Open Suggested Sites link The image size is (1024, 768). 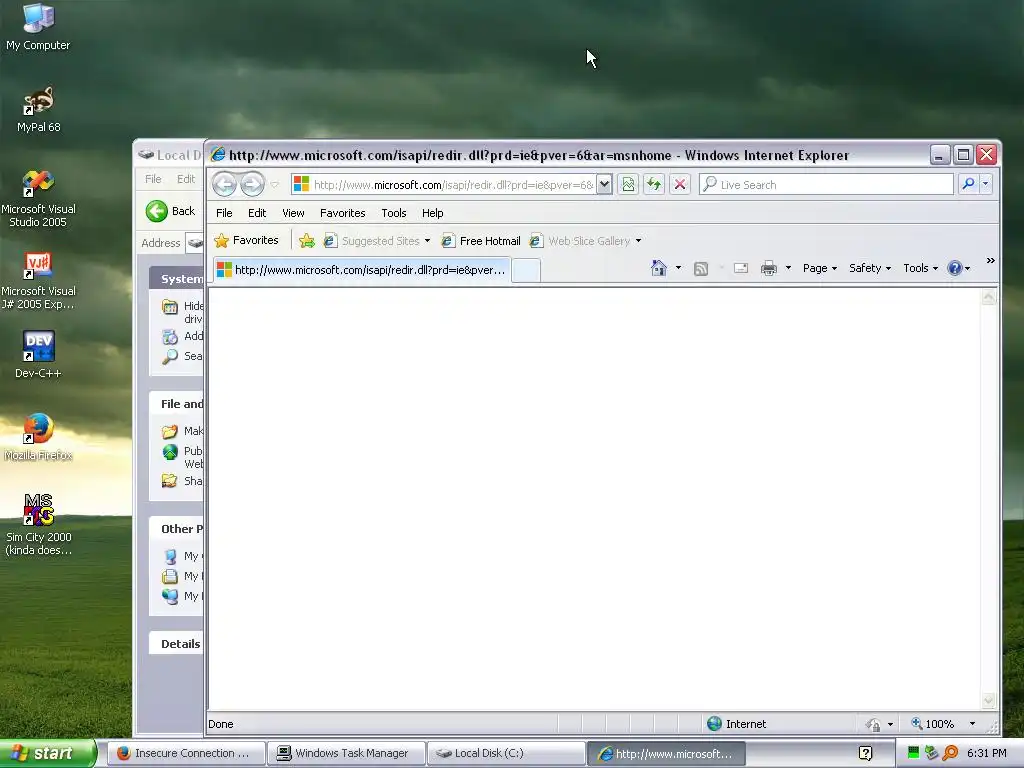(x=372, y=241)
